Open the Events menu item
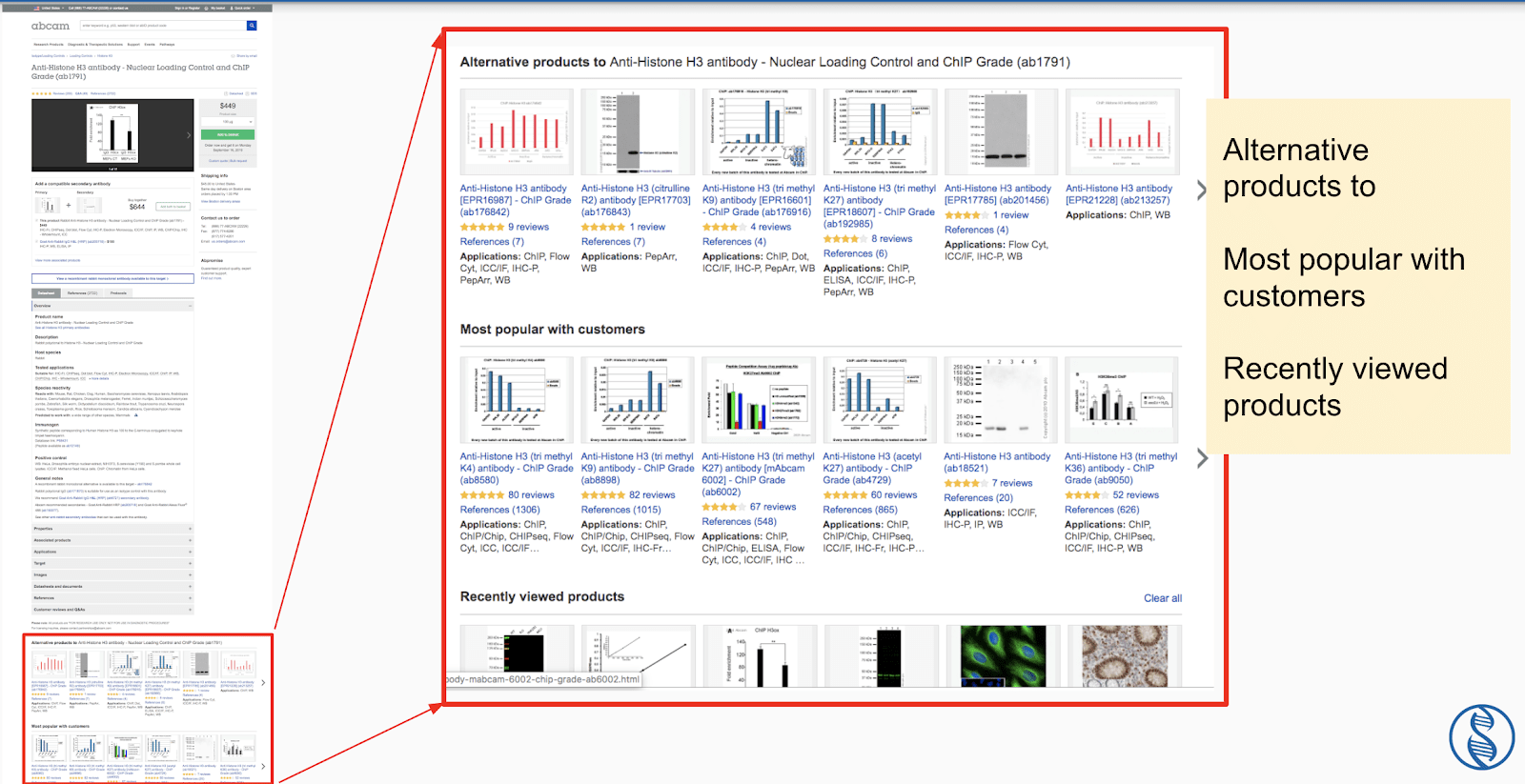The height and width of the screenshot is (784, 1525). click(150, 44)
